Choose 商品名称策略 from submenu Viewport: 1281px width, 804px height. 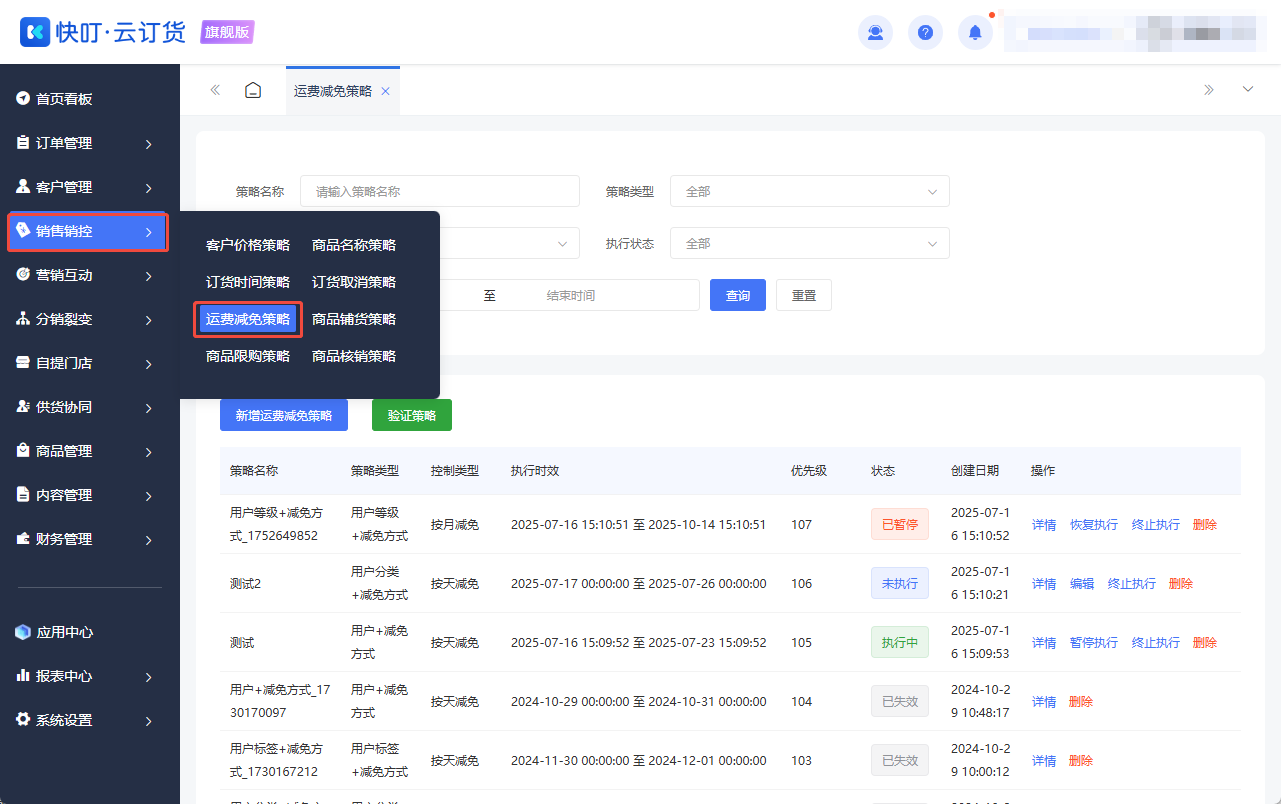(354, 245)
